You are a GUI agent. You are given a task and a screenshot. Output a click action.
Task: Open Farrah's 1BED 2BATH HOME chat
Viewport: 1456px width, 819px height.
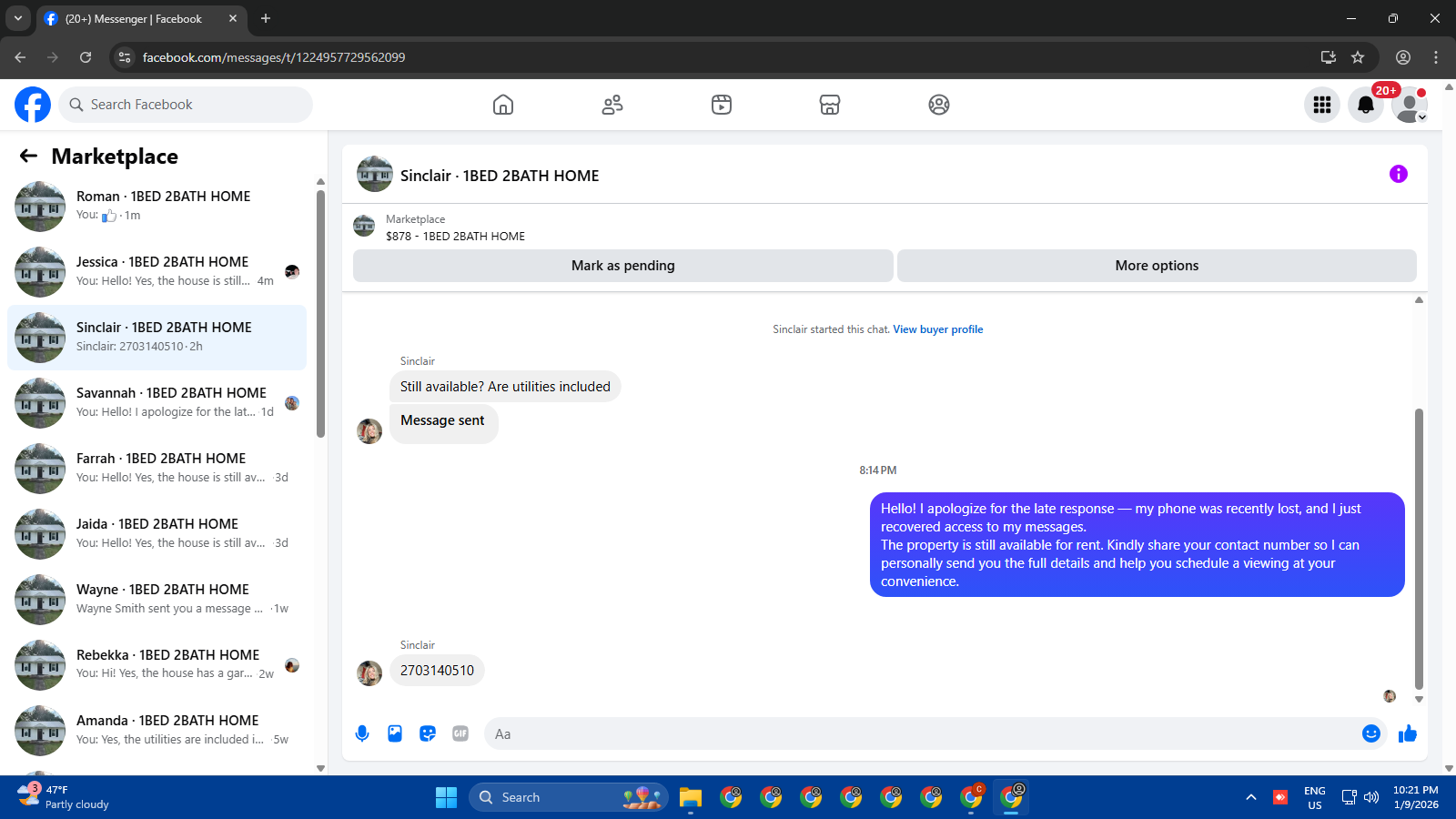157,469
